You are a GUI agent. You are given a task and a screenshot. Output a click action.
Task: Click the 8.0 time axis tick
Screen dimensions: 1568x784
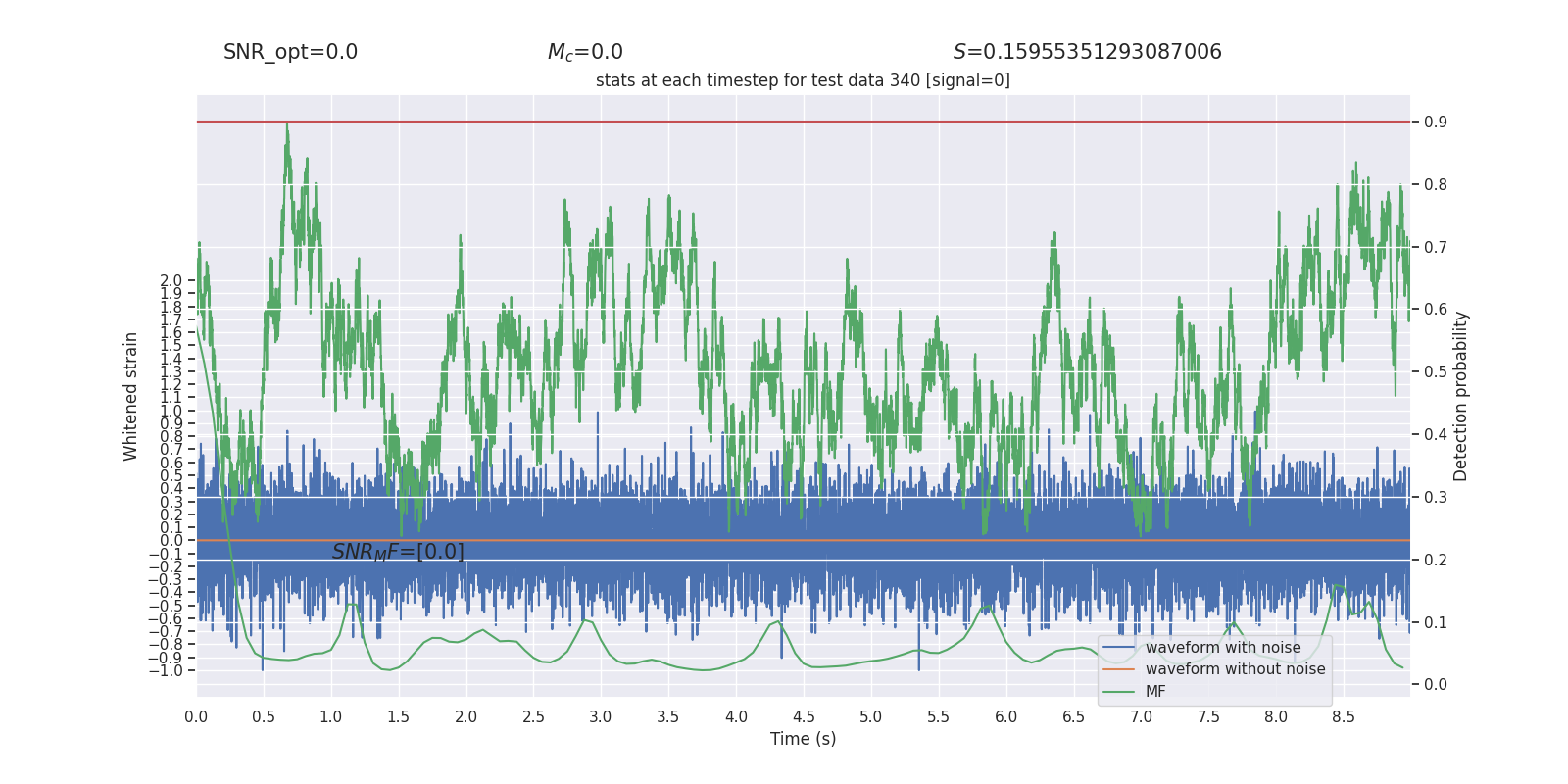[x=1276, y=717]
